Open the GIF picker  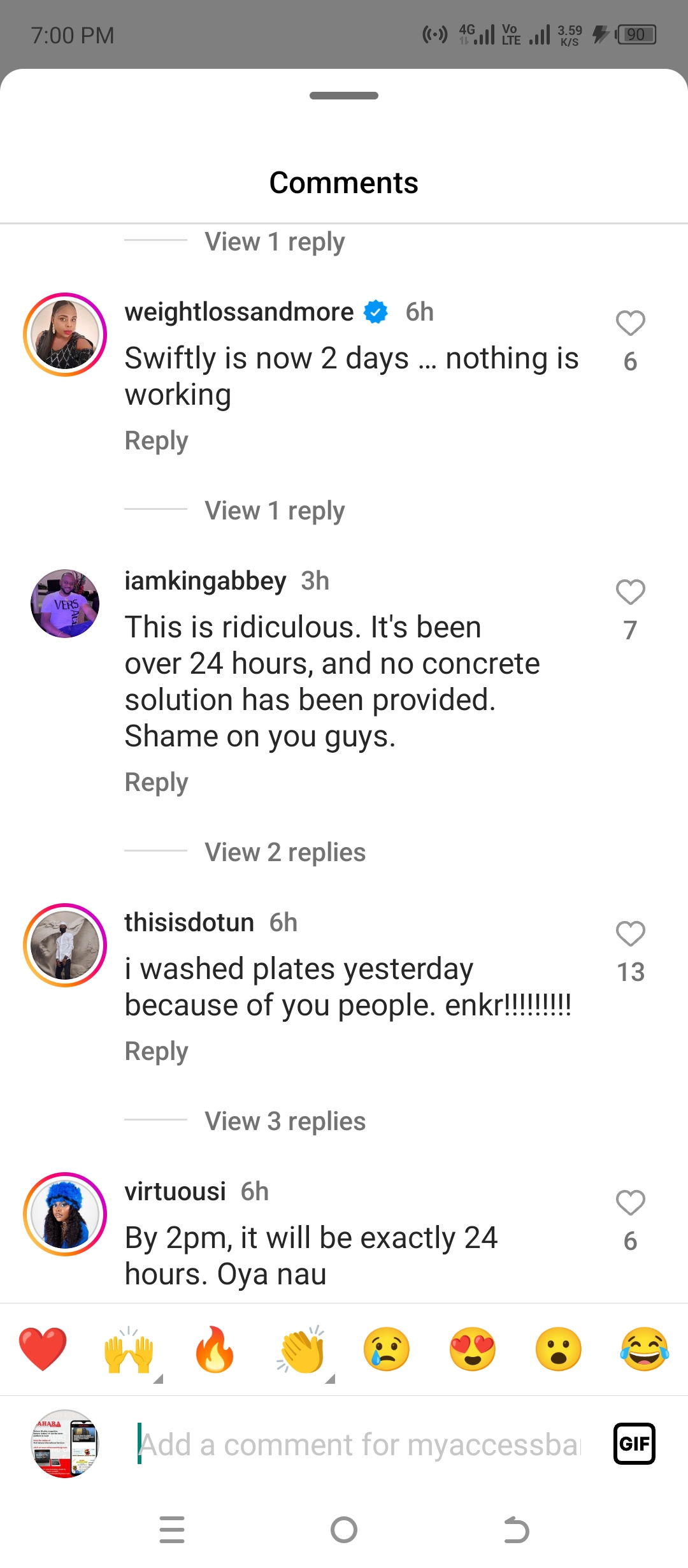click(x=634, y=1444)
